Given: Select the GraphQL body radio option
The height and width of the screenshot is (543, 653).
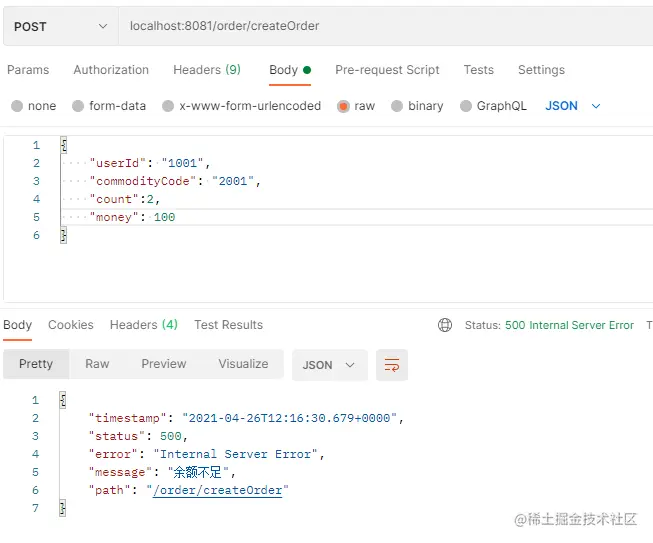Looking at the screenshot, I should 466,106.
